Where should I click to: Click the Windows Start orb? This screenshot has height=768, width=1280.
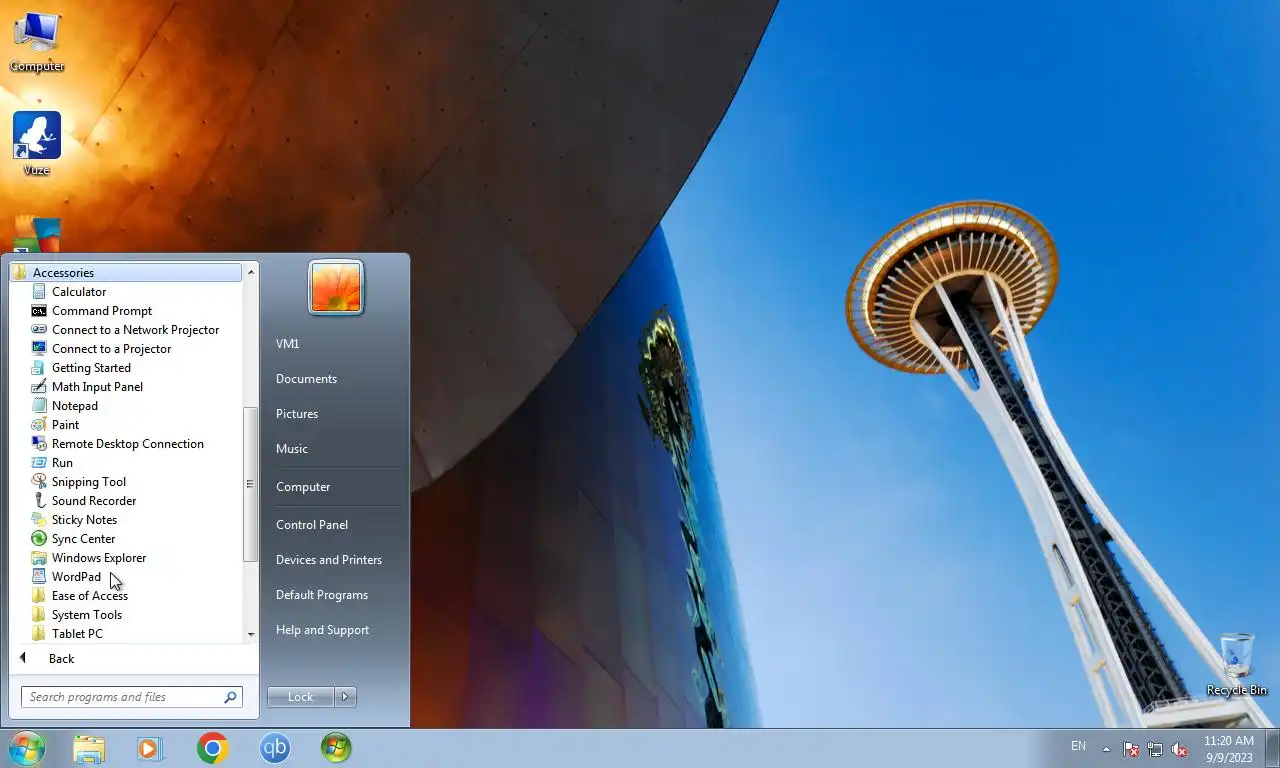27,748
